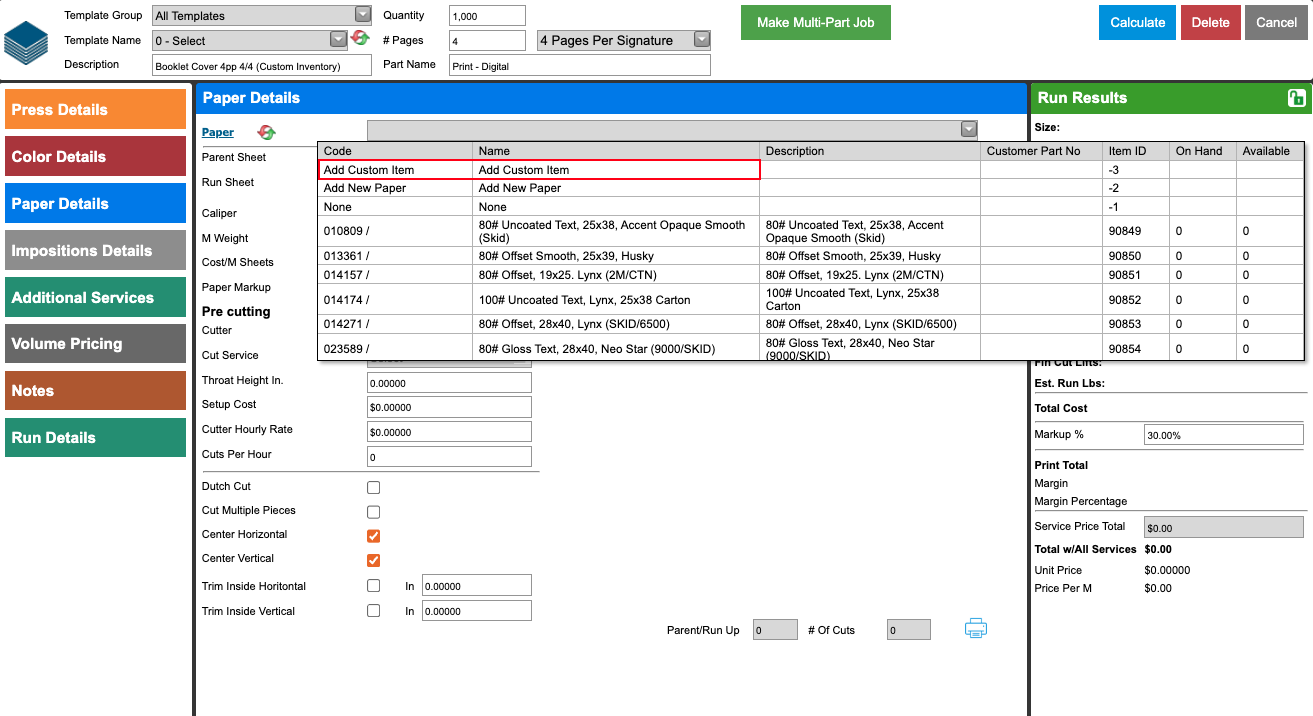
Task: Enable Trim Inside Vertical checkbox
Action: pos(374,610)
